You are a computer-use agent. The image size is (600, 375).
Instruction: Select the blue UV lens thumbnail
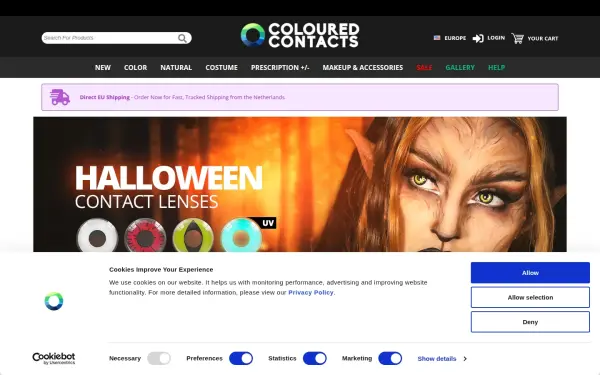tap(241, 236)
